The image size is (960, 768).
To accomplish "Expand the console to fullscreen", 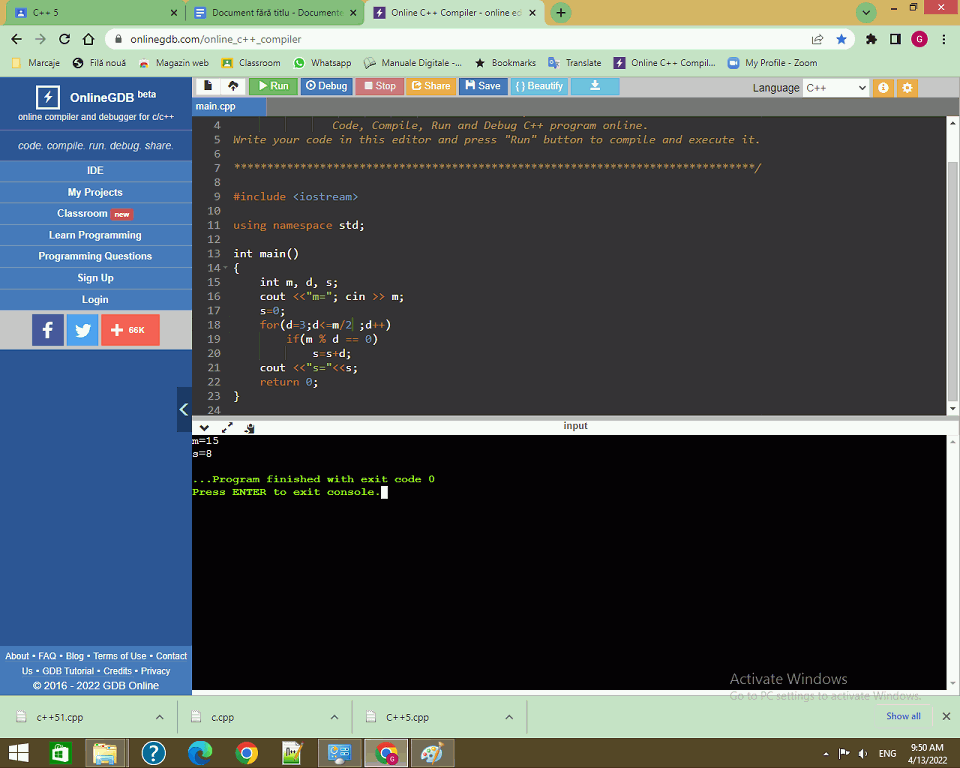I will 227,427.
